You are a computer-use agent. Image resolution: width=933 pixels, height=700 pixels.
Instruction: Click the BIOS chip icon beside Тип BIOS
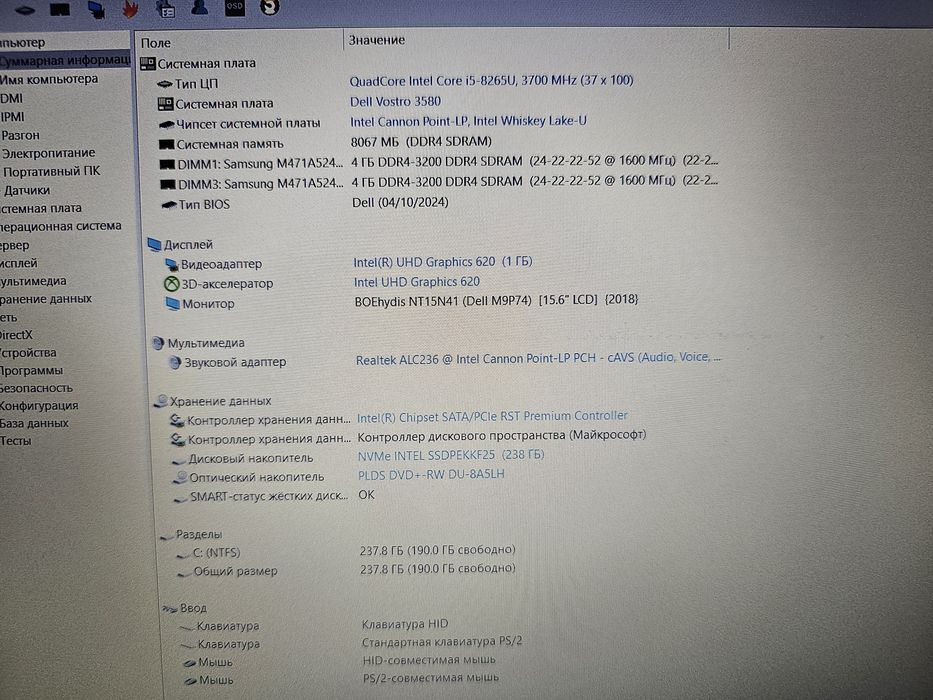(169, 205)
